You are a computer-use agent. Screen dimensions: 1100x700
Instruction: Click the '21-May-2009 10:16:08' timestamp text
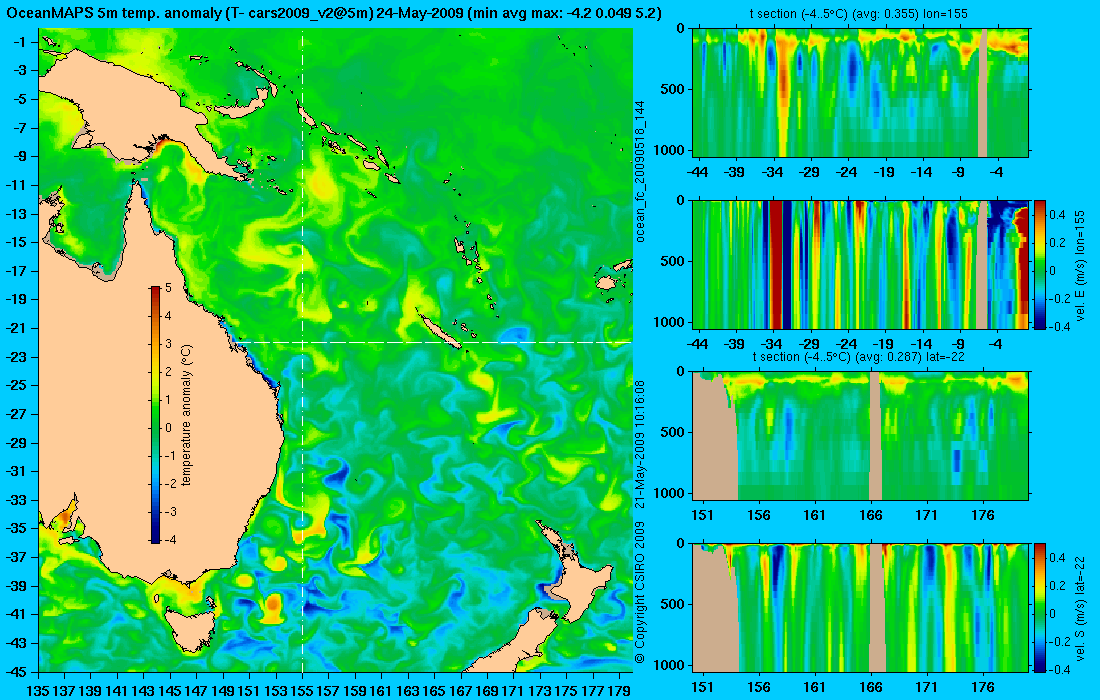click(x=640, y=445)
